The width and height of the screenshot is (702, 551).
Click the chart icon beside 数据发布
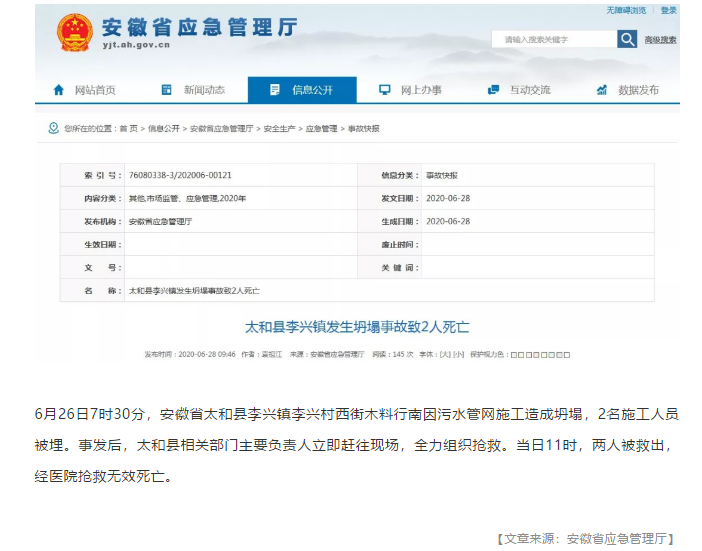point(602,90)
